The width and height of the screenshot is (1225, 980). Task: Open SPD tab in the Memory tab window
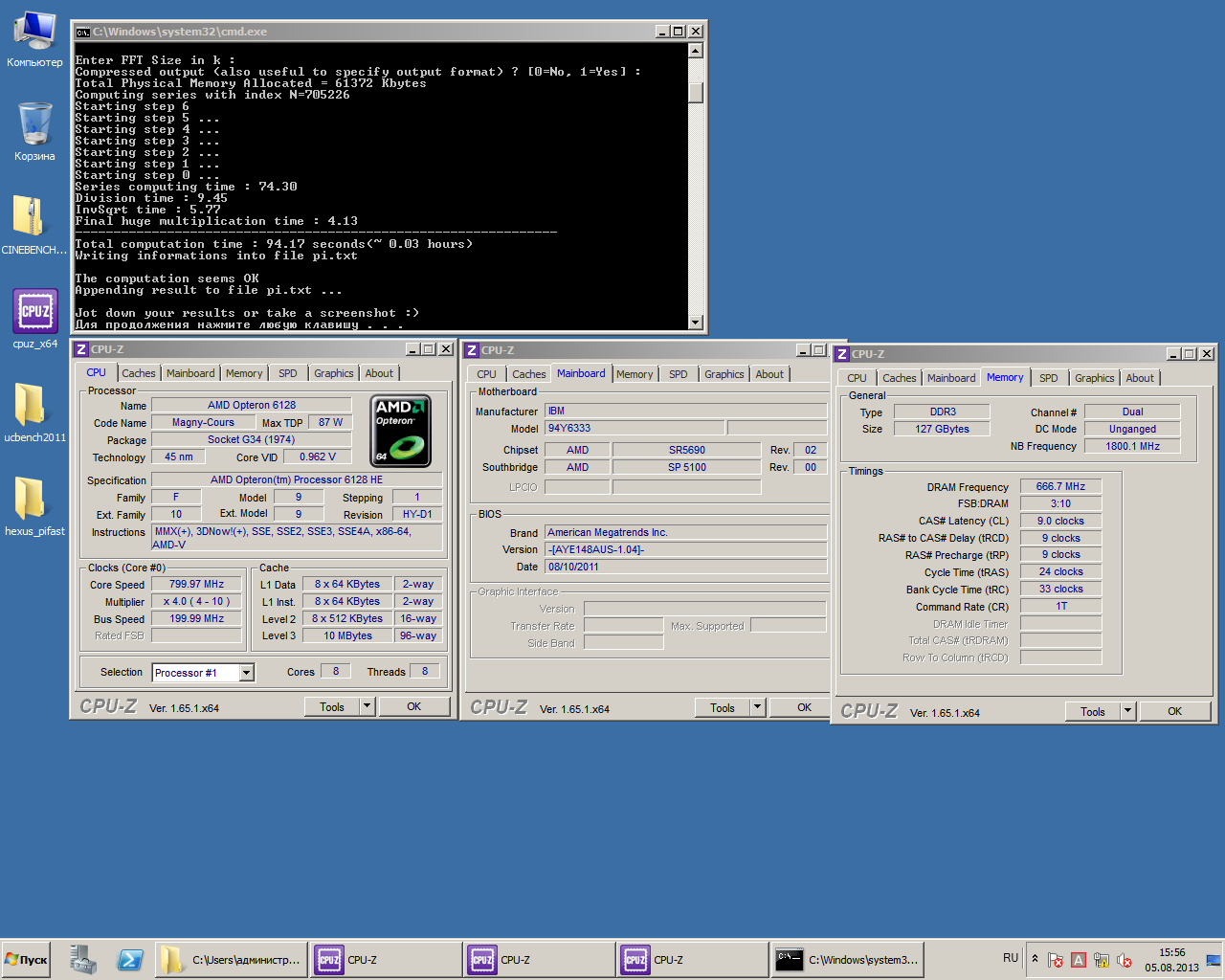click(1049, 378)
